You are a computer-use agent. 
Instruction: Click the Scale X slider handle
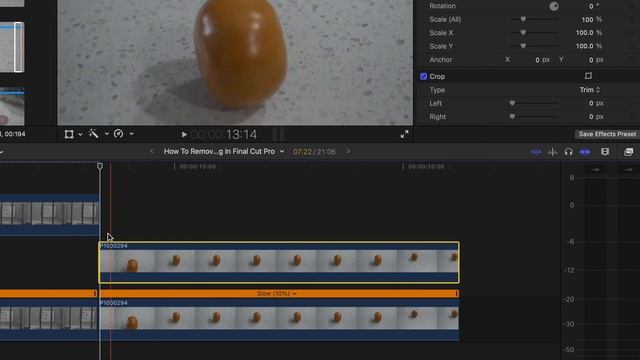click(x=523, y=33)
